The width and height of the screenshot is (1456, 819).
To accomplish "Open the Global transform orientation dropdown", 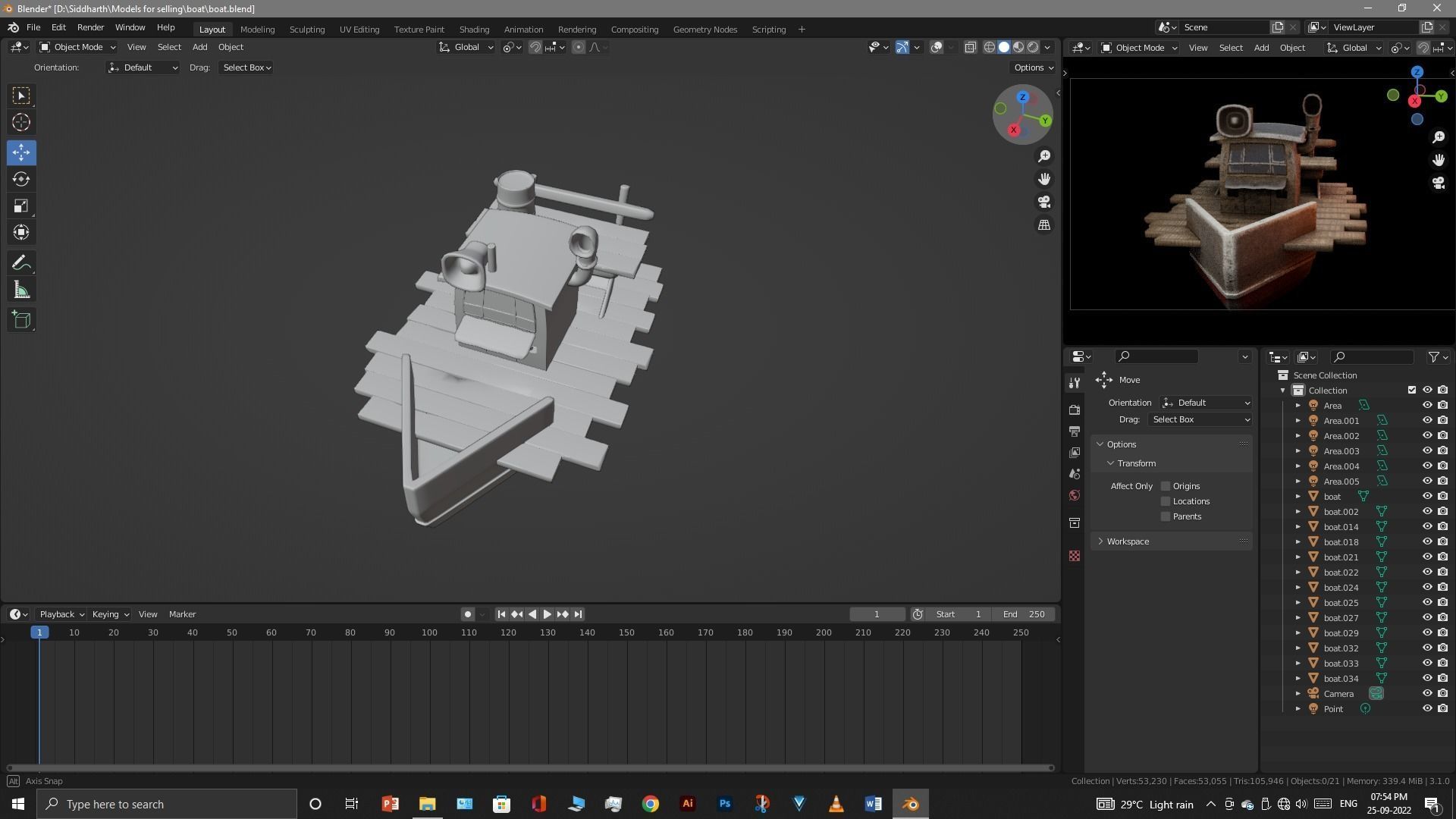I will point(466,47).
